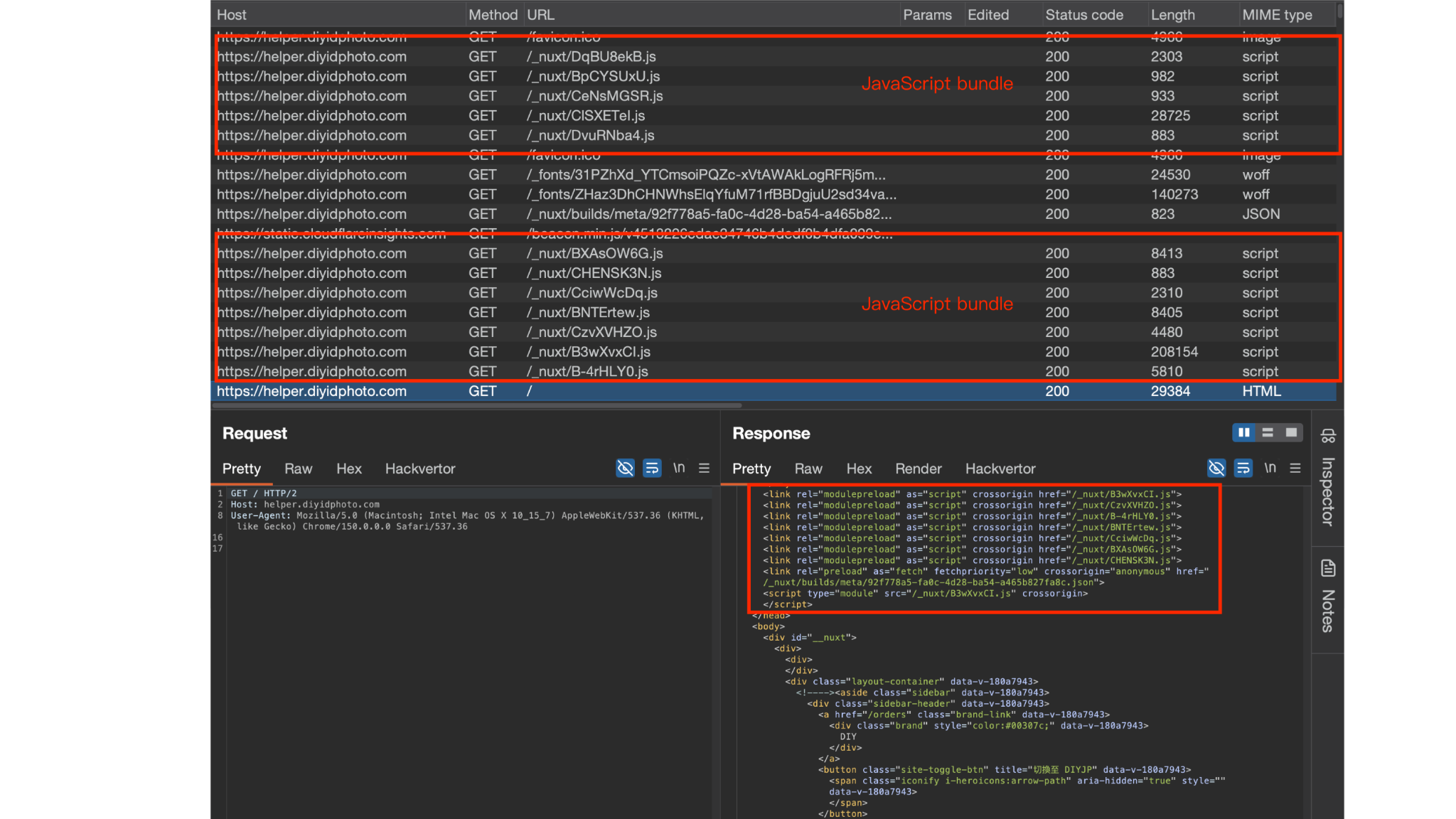Select the /_nuxt/CeNsMGSR.js request row
This screenshot has width=1456, height=819.
pyautogui.click(x=773, y=96)
